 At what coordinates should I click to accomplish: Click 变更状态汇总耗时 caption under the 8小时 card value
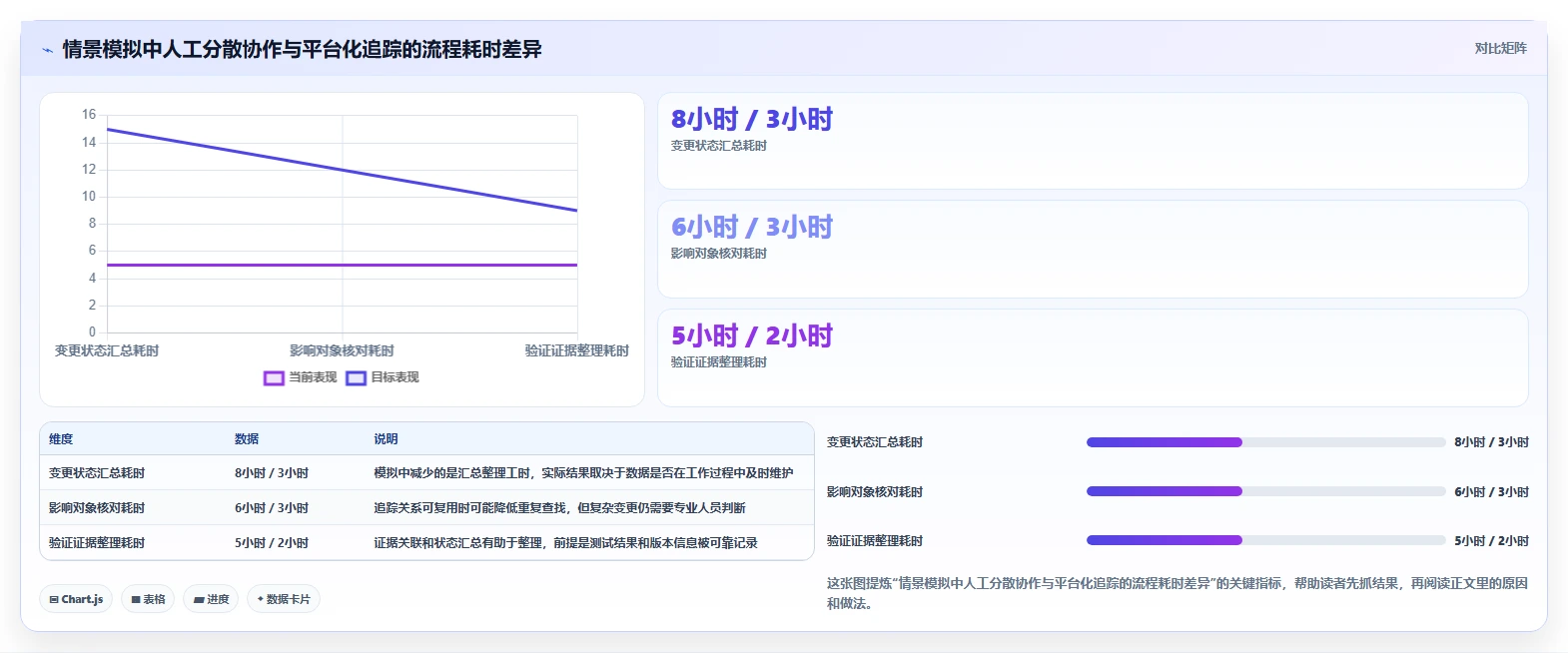pyautogui.click(x=719, y=146)
